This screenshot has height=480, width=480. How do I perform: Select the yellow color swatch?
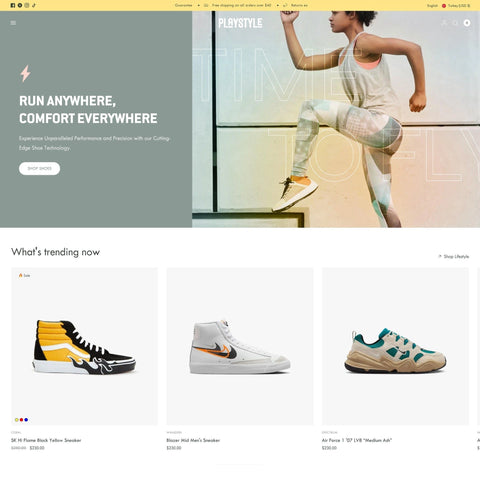pyautogui.click(x=17, y=420)
